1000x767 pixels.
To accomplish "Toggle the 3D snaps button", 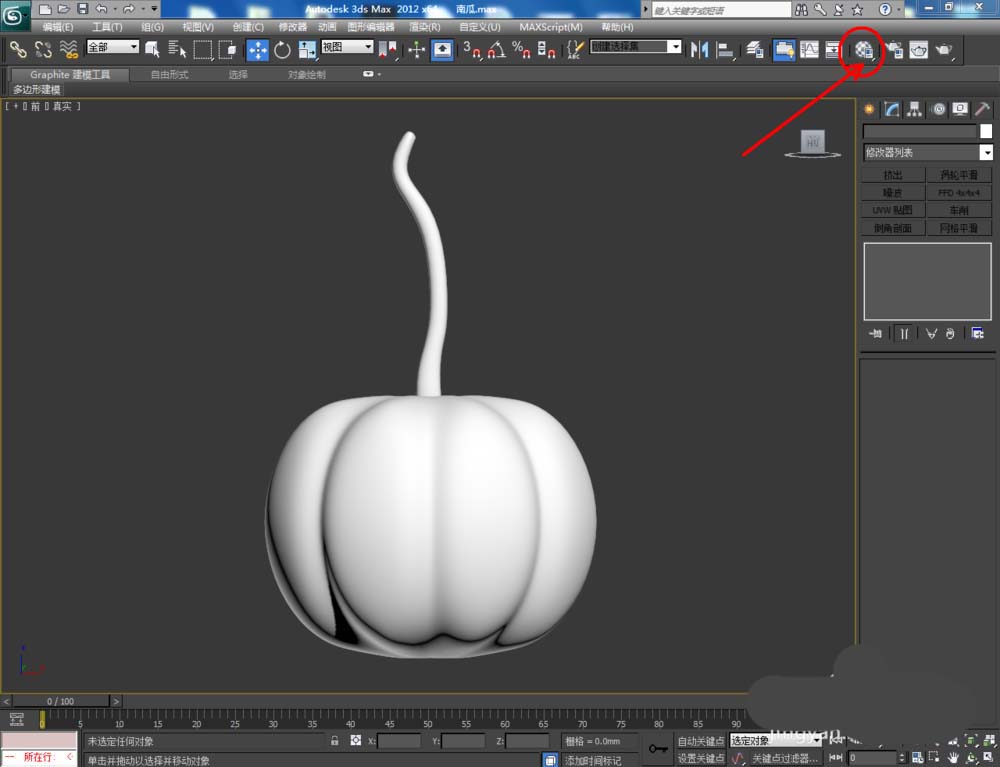I will pyautogui.click(x=472, y=49).
